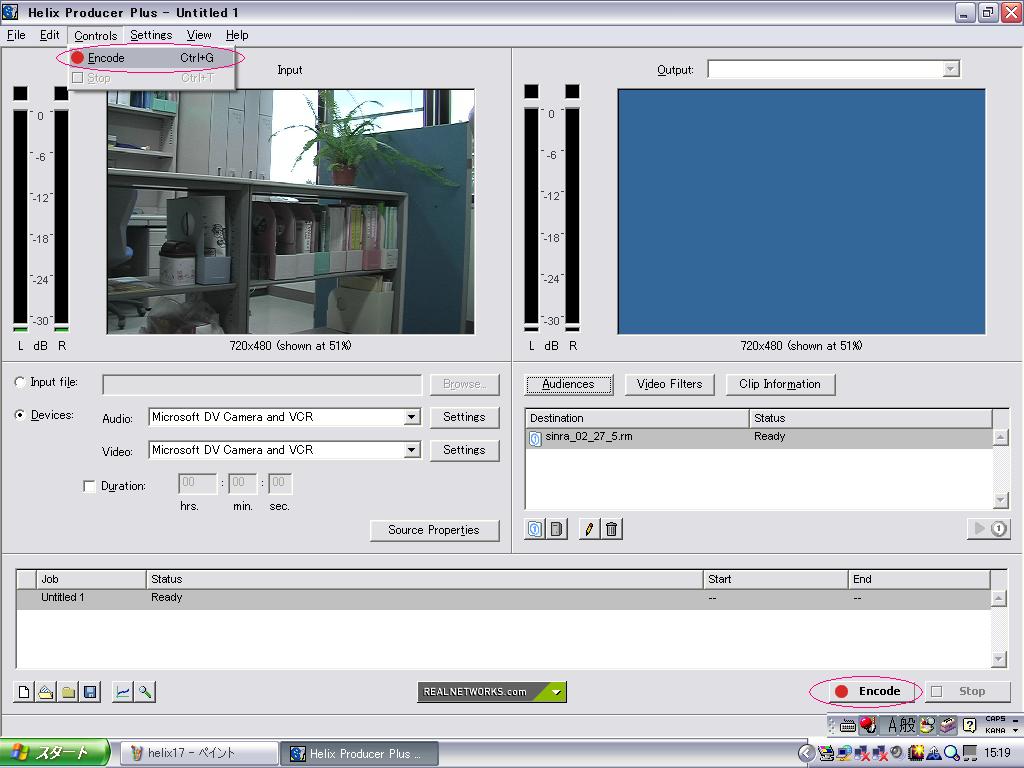Click the Destination column header
1024x768 pixels.
click(637, 418)
